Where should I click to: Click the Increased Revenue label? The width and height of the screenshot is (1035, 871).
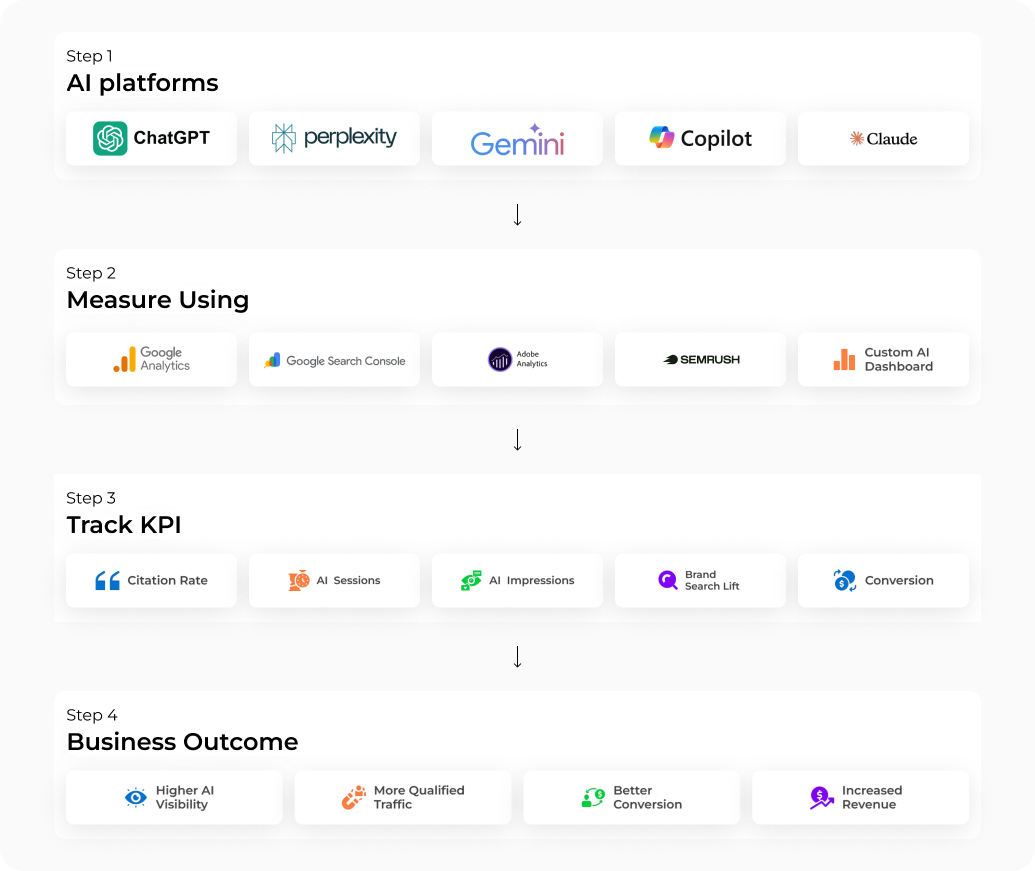[872, 798]
